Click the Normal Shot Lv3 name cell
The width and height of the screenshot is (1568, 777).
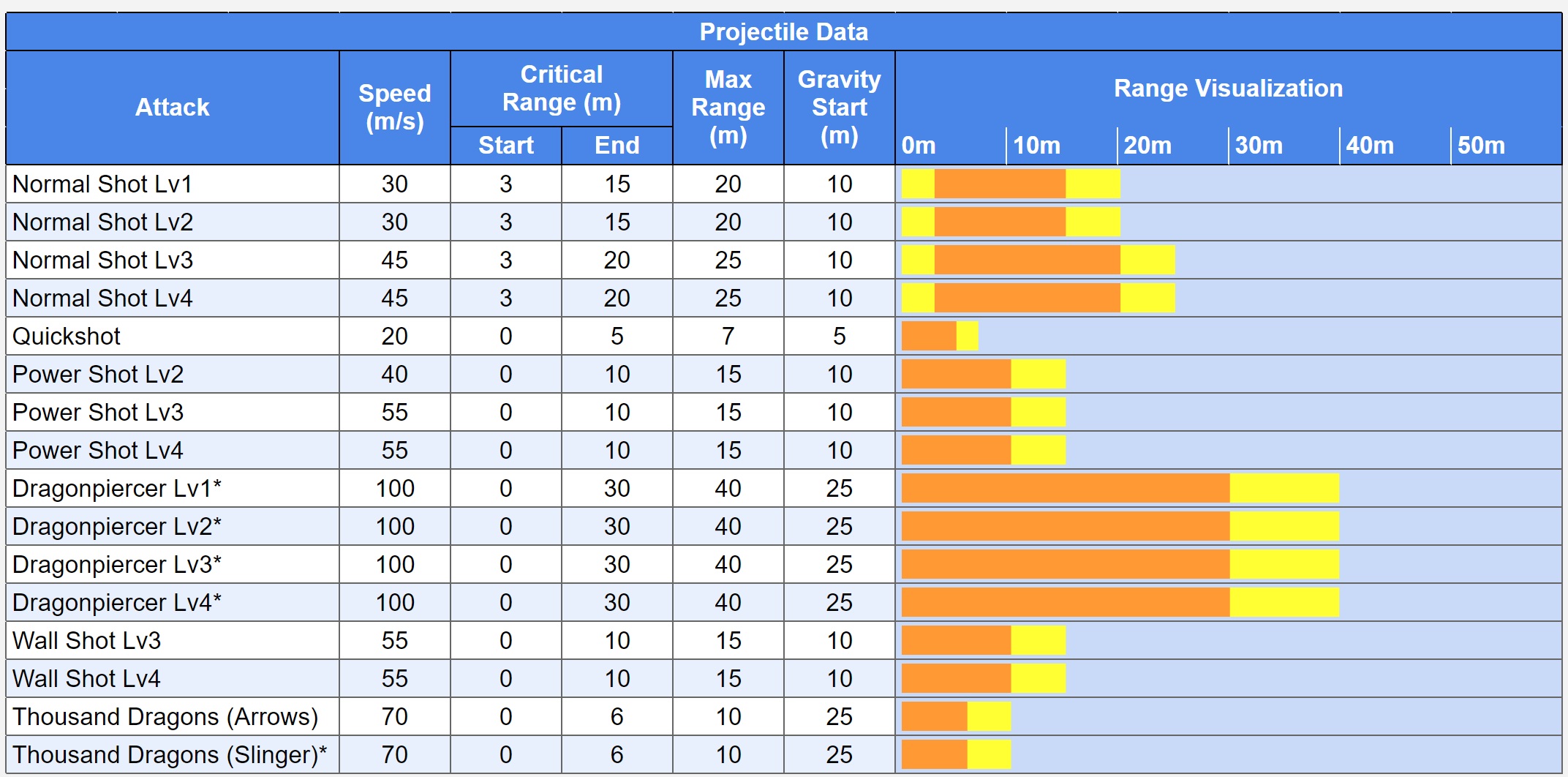102,260
